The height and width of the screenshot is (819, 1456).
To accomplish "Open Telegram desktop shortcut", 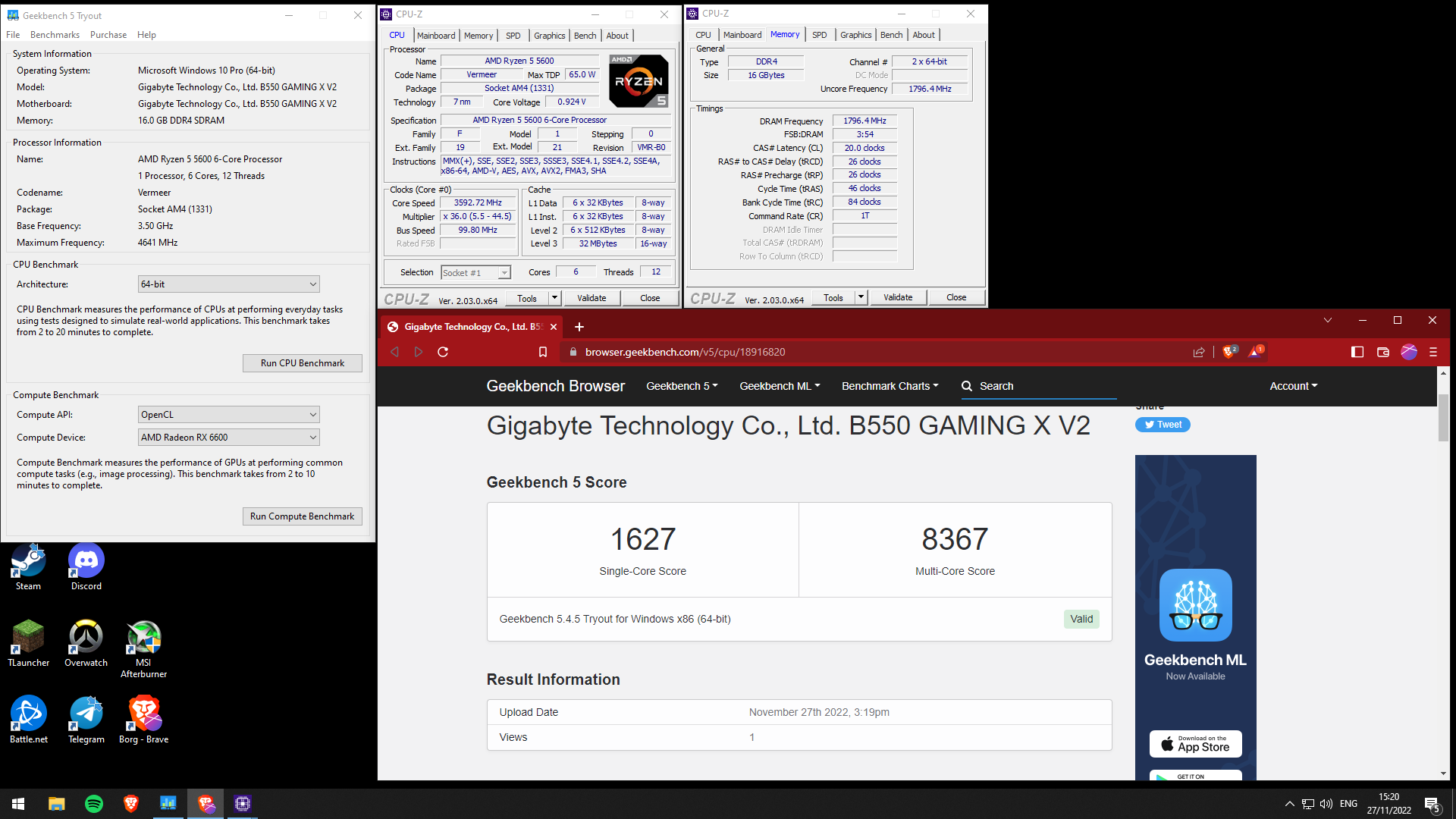I will point(86,720).
